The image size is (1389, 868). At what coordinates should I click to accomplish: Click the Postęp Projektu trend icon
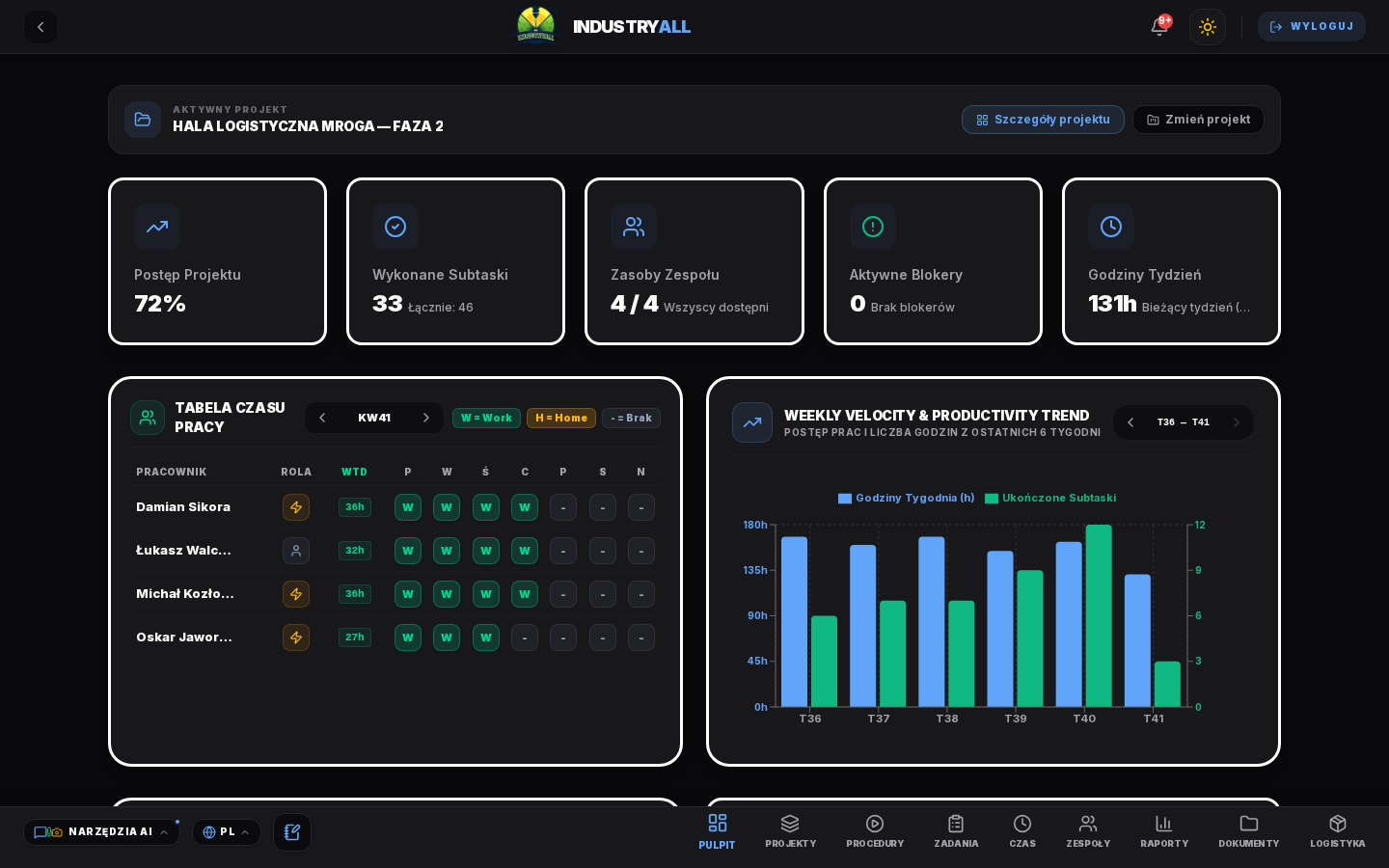[157, 227]
